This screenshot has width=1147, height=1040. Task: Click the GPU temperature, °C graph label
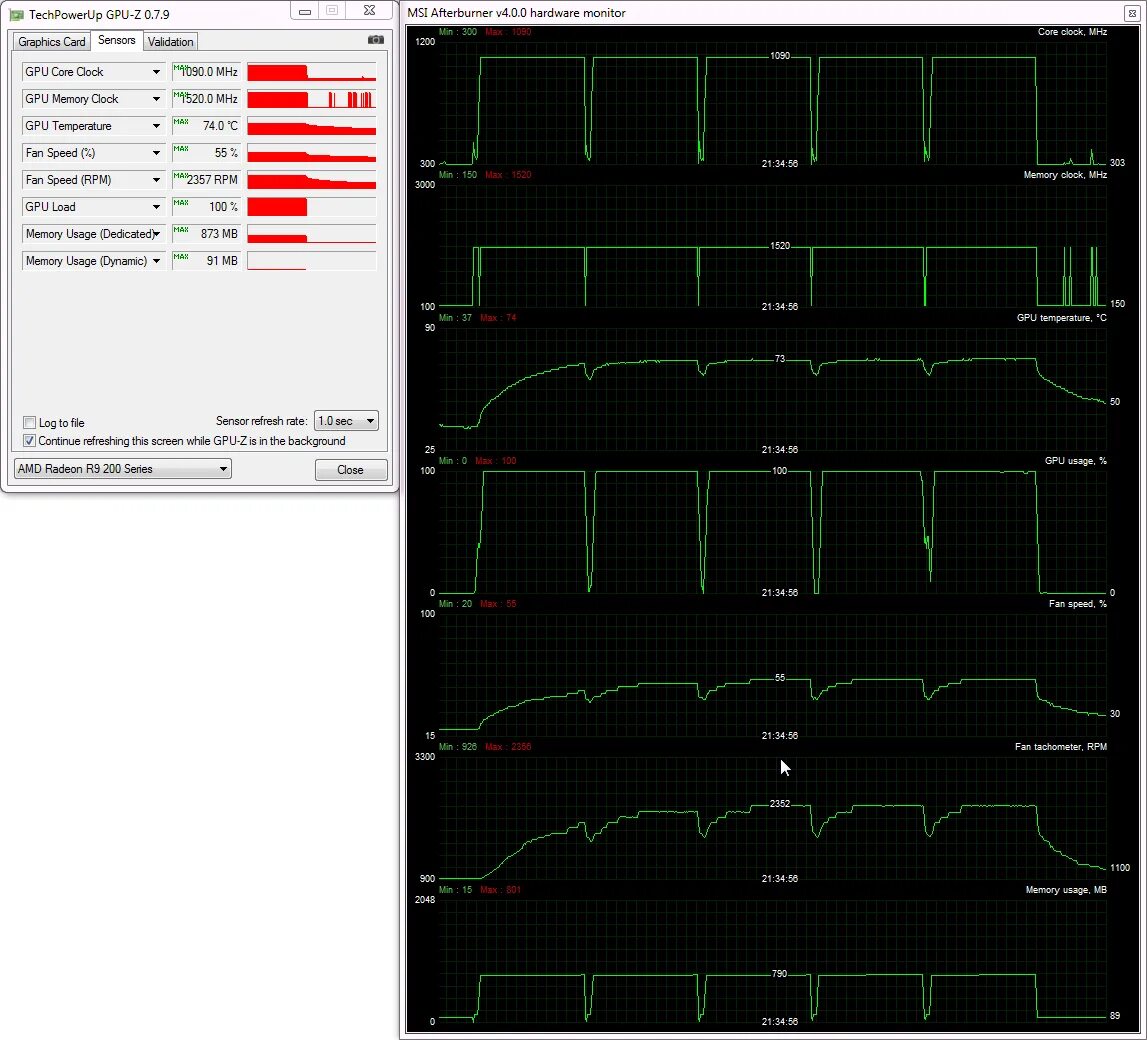tap(1061, 317)
